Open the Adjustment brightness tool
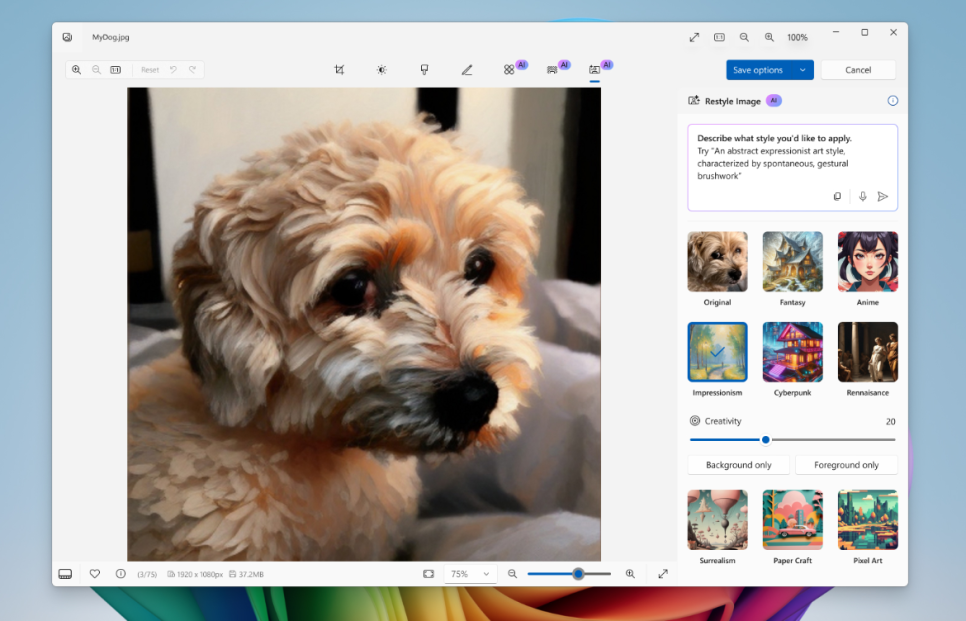966x621 pixels. (x=381, y=70)
